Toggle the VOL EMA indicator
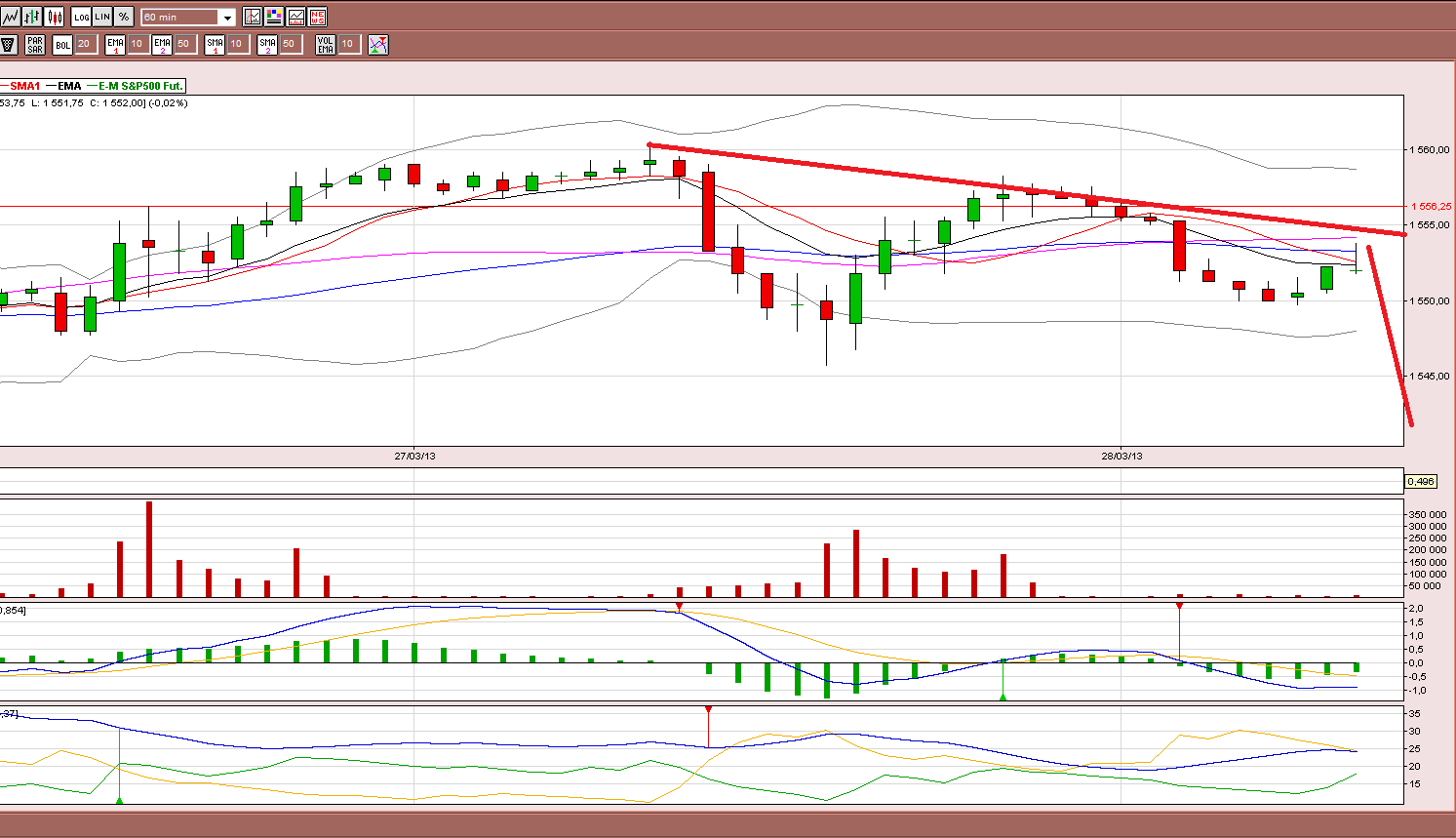The image size is (1456, 838). (x=326, y=45)
